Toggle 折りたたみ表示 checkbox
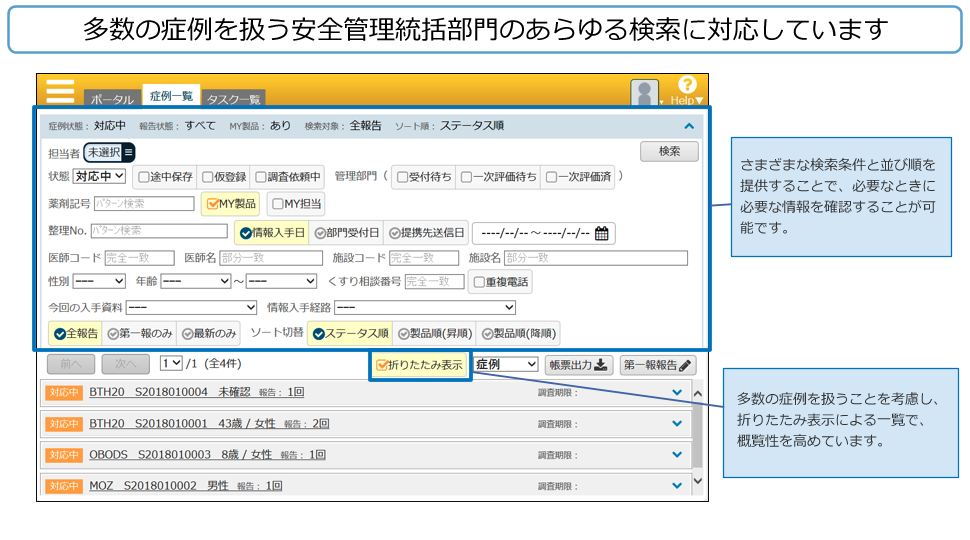970x540 pixels. (x=382, y=365)
